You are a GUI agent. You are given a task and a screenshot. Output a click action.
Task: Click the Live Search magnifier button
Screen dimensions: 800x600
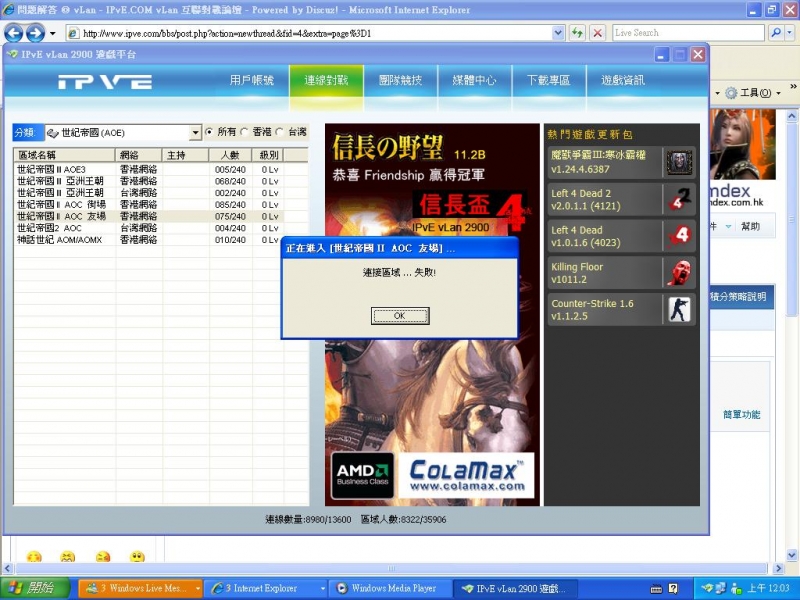click(x=776, y=33)
